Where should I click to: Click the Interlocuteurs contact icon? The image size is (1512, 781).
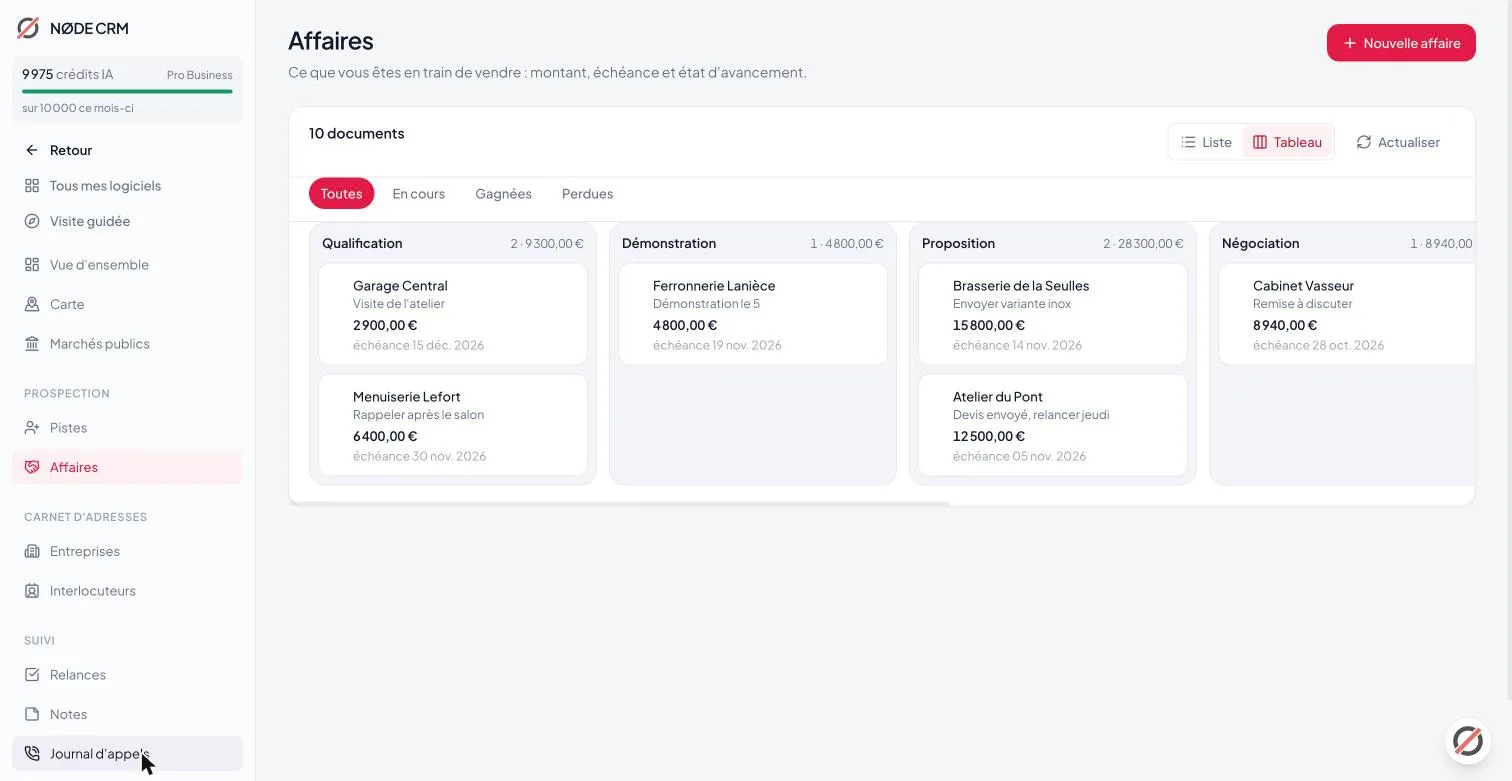coord(32,591)
